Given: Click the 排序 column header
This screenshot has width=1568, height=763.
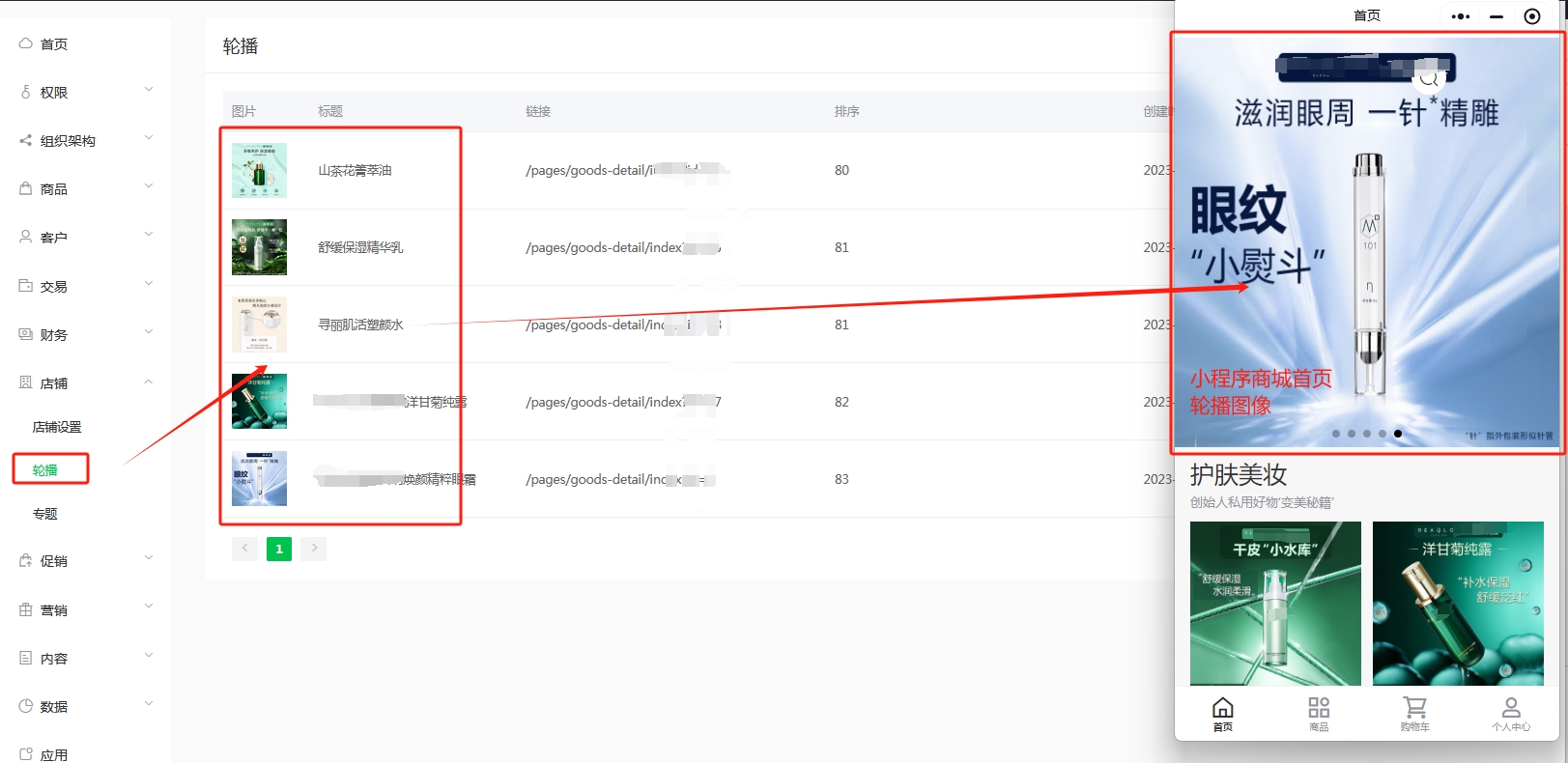Looking at the screenshot, I should coord(846,111).
